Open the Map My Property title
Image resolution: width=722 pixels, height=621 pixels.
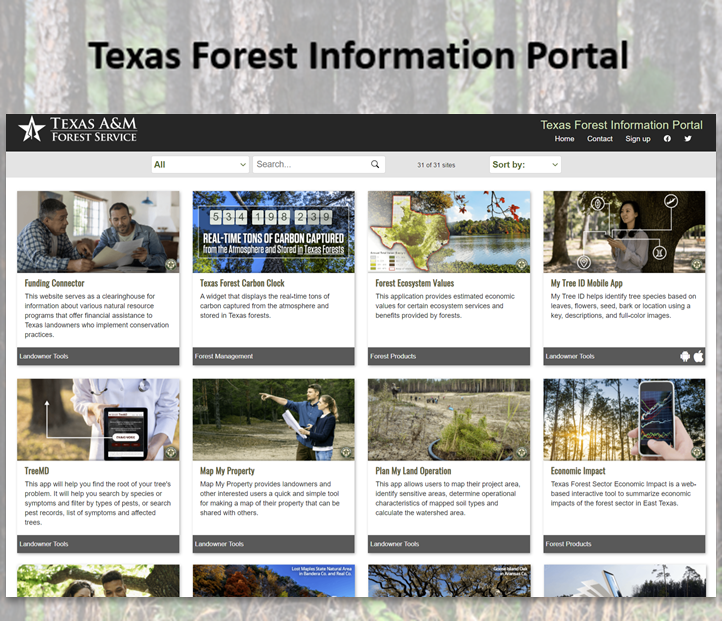click(x=227, y=471)
